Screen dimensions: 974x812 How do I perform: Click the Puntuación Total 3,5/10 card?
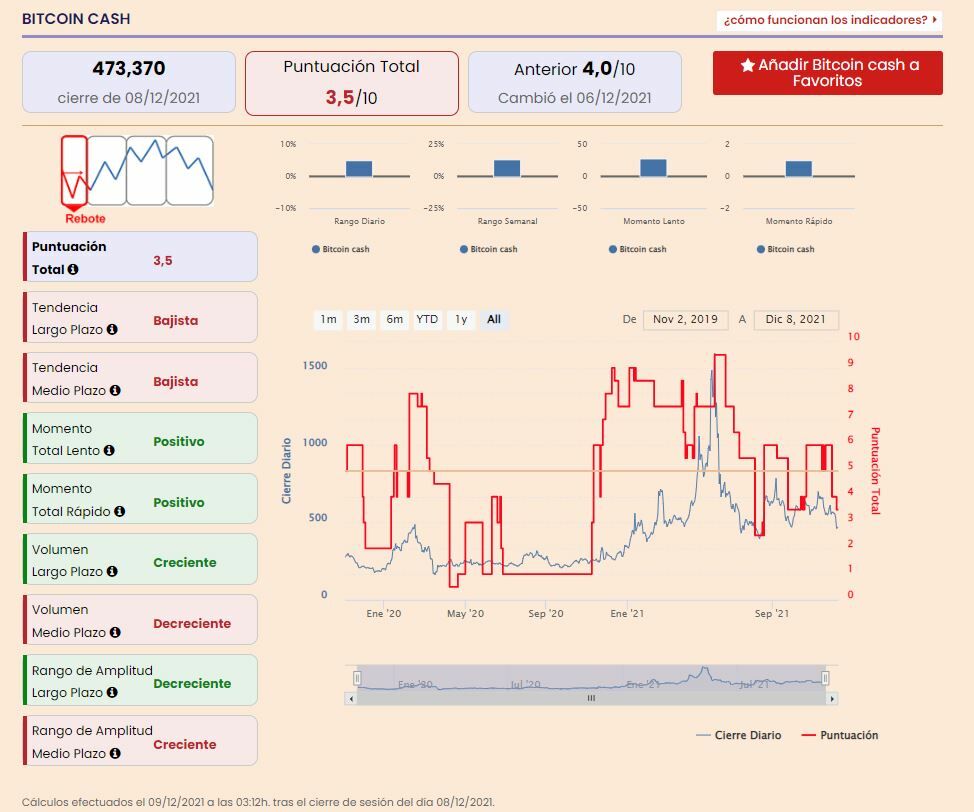coord(352,83)
